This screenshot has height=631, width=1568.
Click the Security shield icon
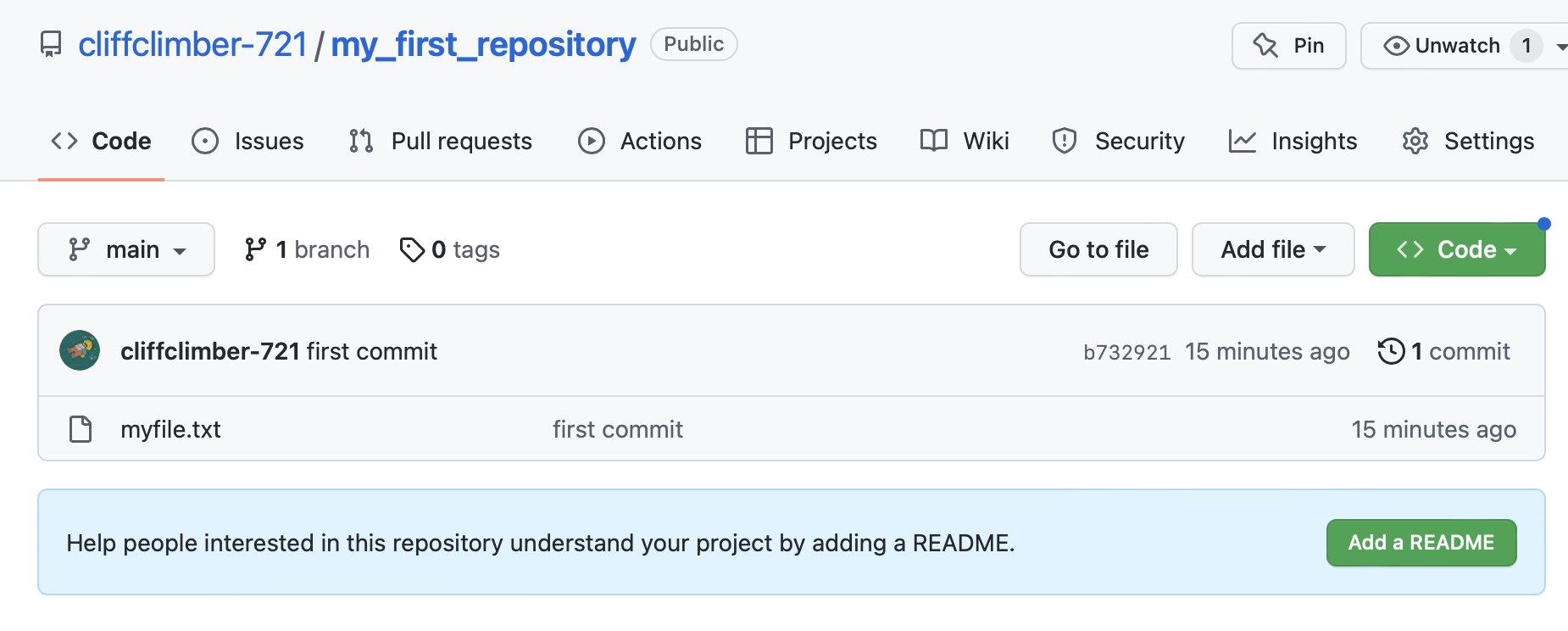(1065, 141)
